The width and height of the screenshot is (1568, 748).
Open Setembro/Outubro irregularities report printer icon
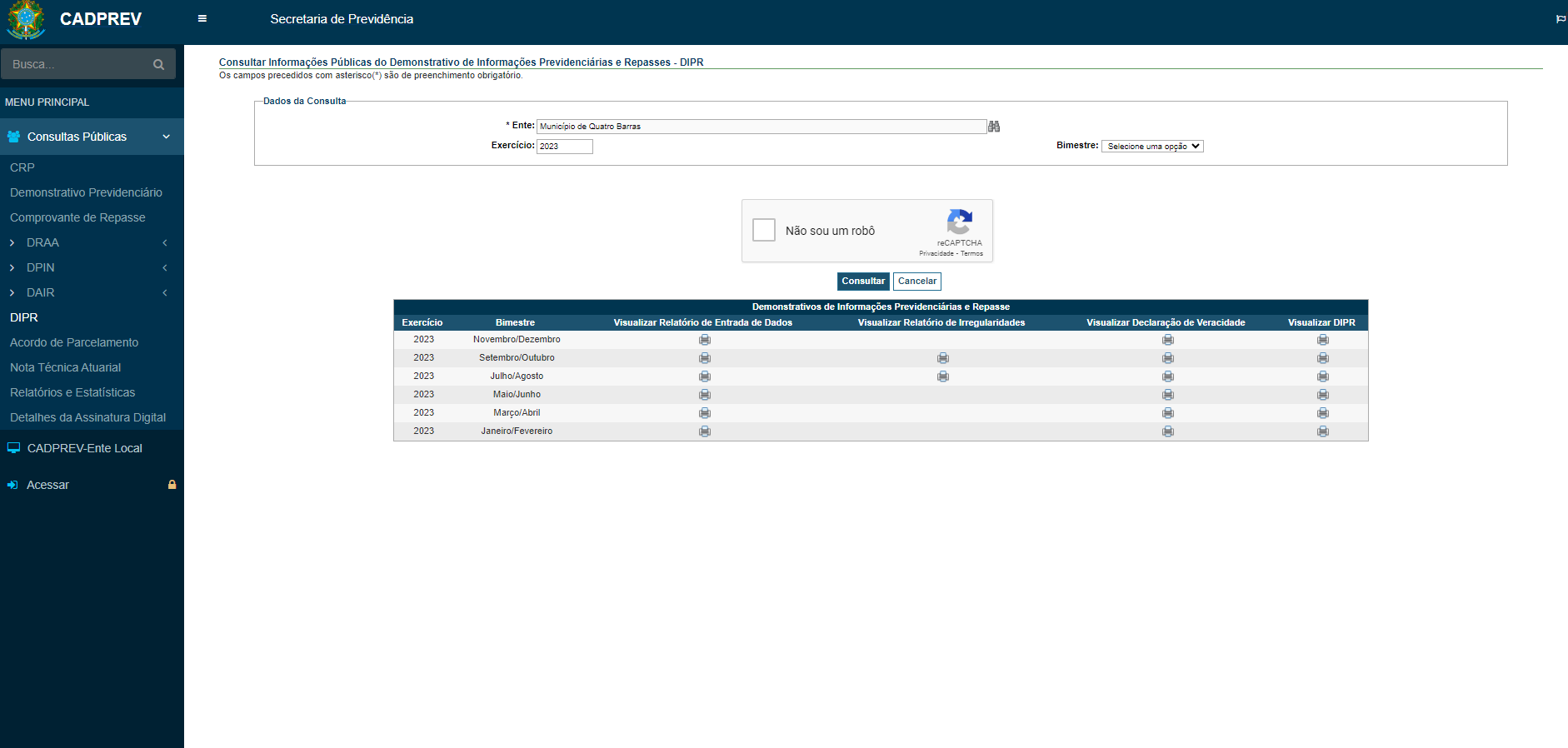942,358
